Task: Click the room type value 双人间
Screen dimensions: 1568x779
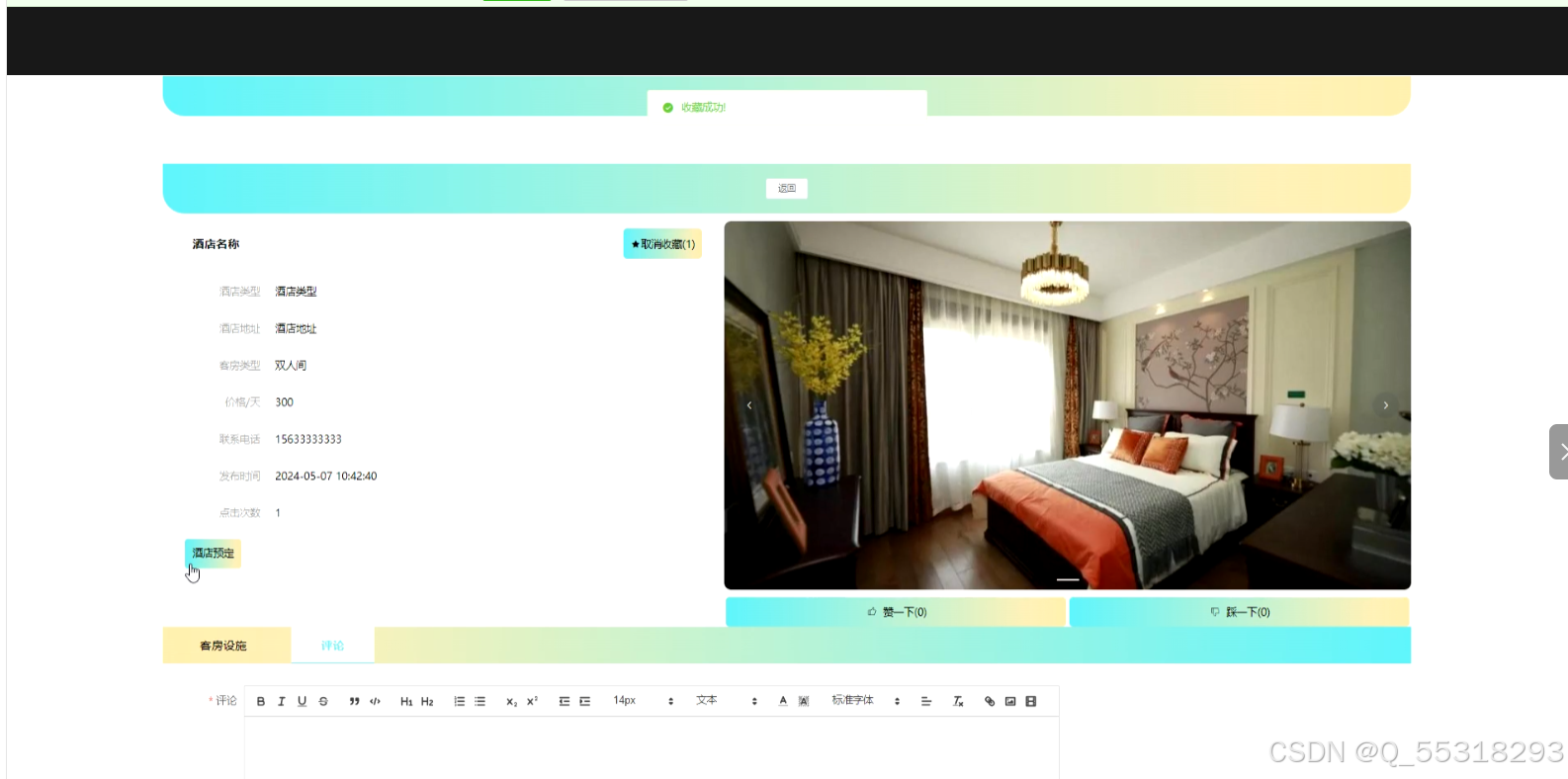Action: click(x=291, y=366)
